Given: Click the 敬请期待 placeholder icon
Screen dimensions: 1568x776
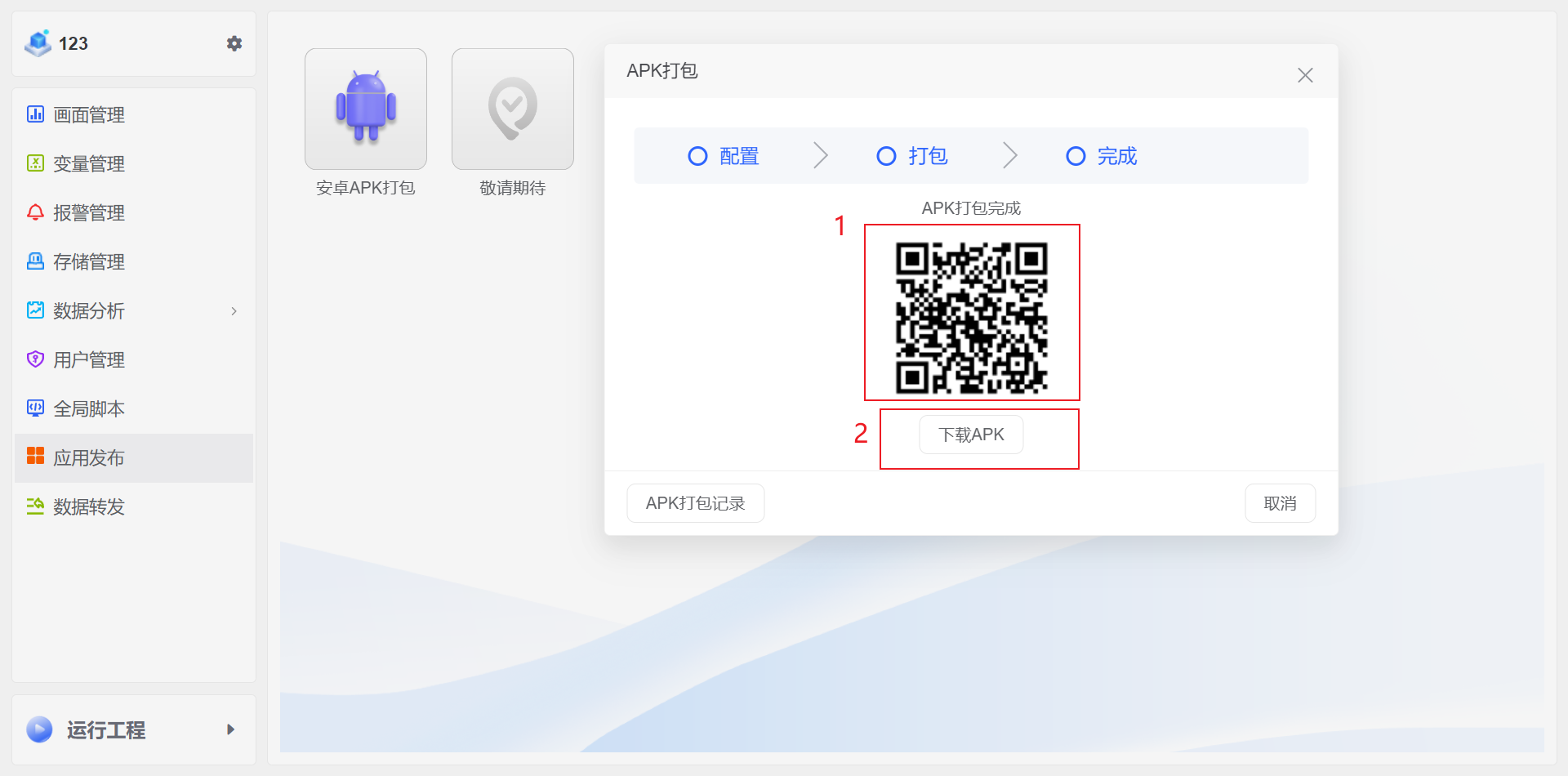Looking at the screenshot, I should pyautogui.click(x=512, y=109).
